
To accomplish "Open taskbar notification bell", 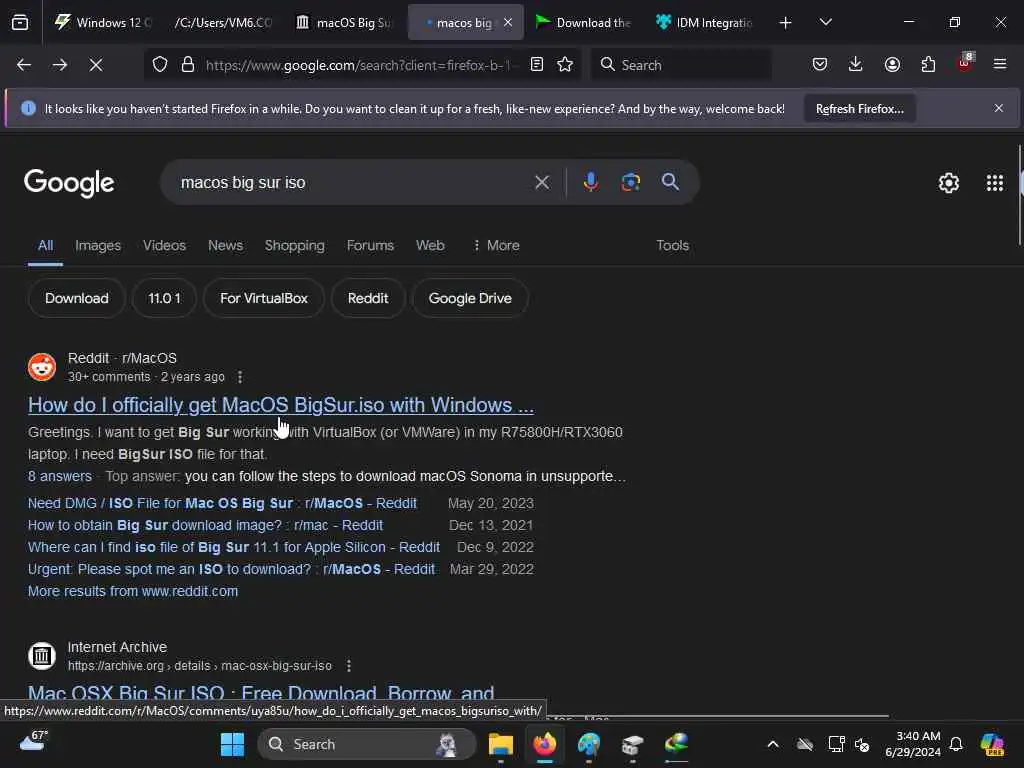I will (956, 744).
